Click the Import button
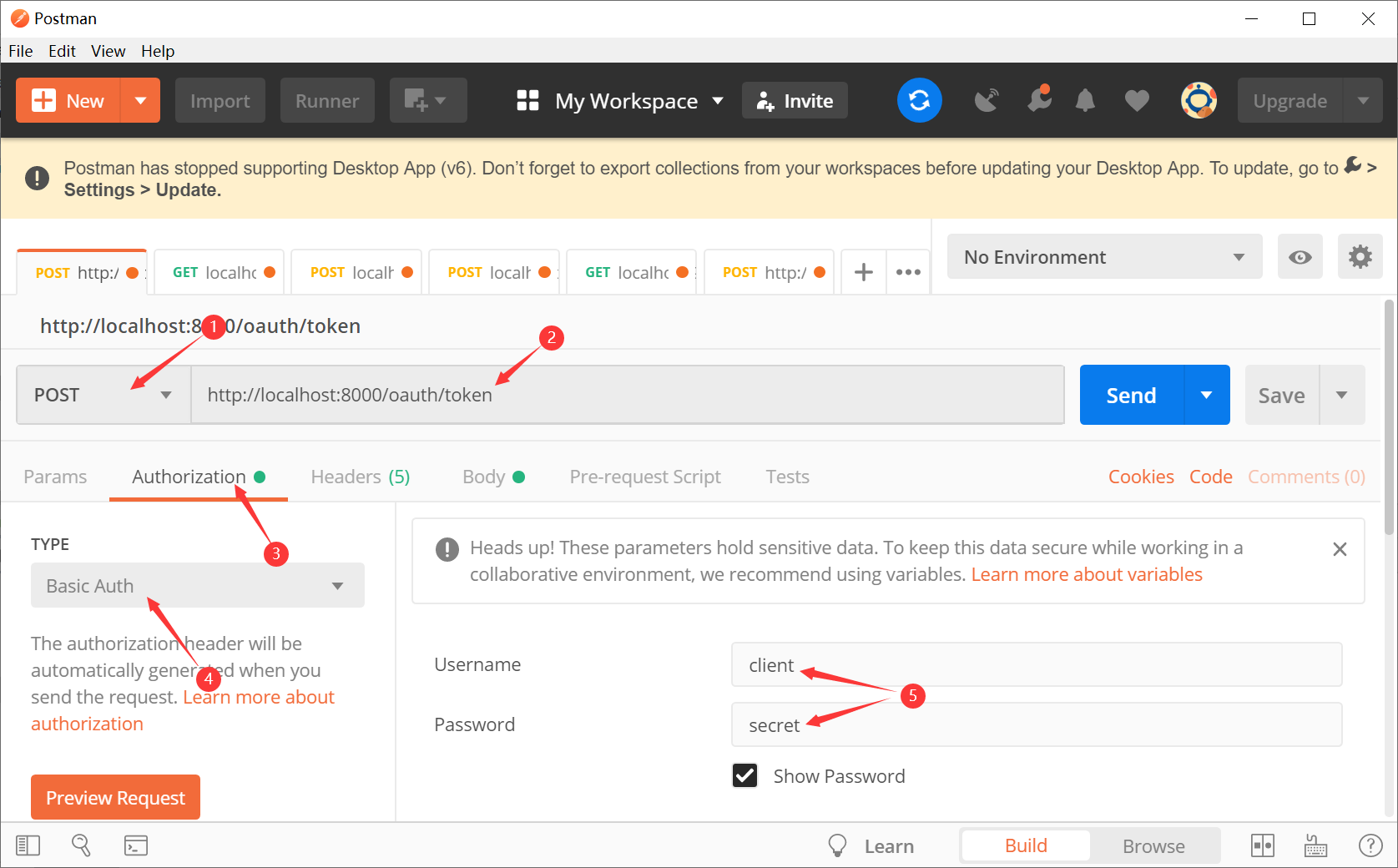The height and width of the screenshot is (868, 1398). [220, 101]
